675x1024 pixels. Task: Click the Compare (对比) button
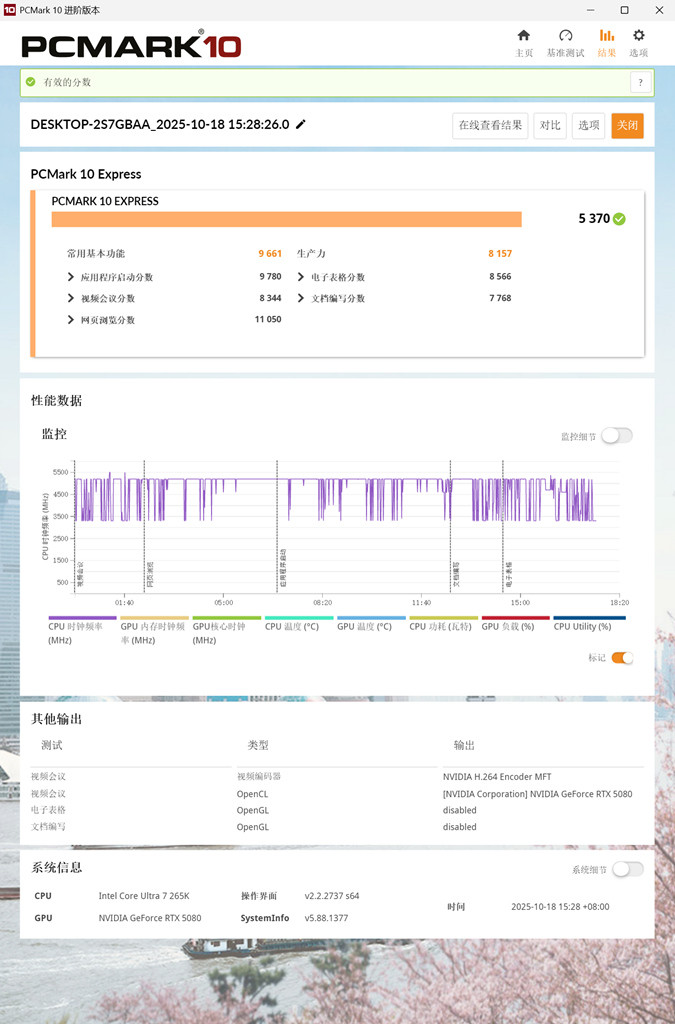[x=550, y=125]
